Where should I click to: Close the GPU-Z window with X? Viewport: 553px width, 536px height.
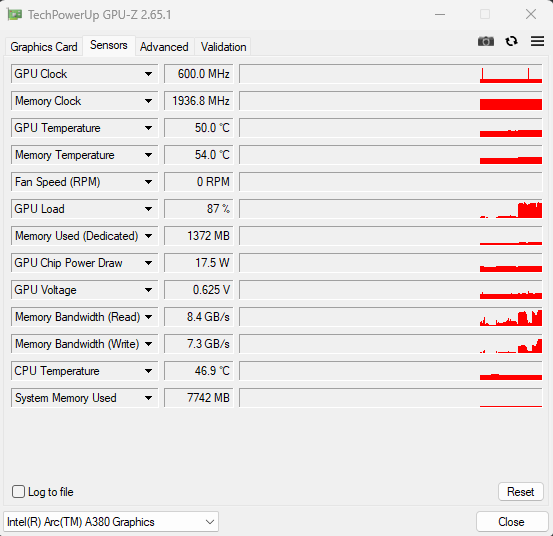click(x=531, y=14)
